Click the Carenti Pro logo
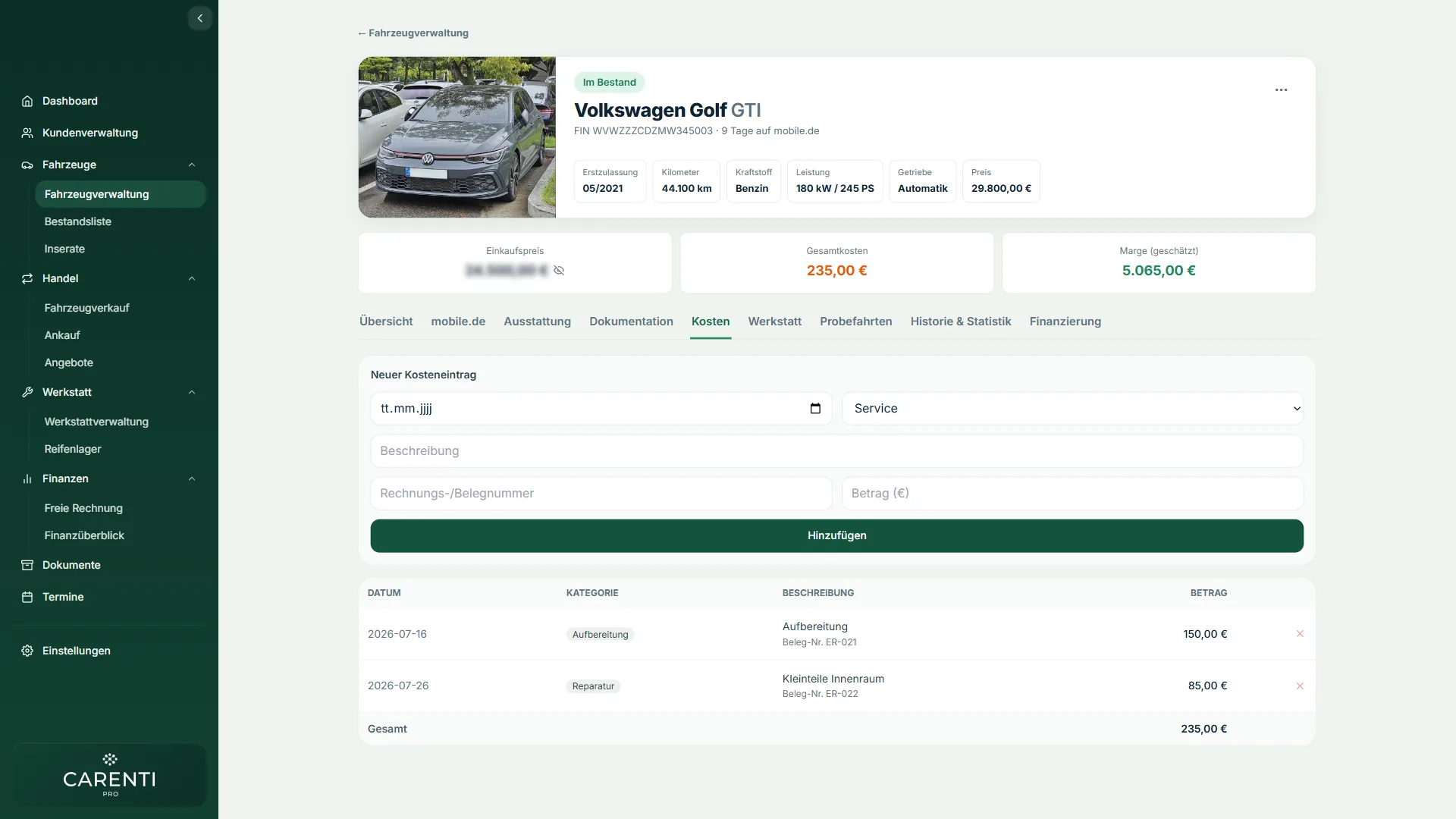 click(109, 775)
